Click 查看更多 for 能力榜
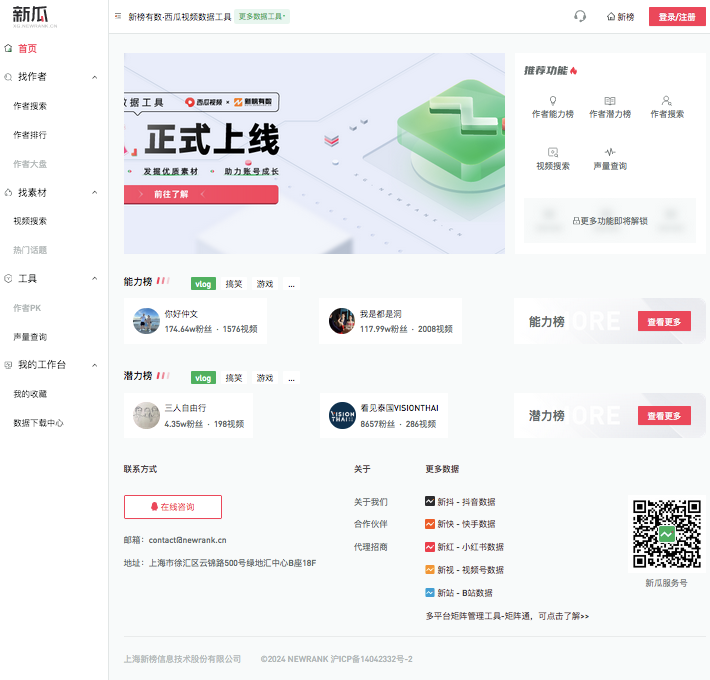710x680 pixels. (664, 321)
